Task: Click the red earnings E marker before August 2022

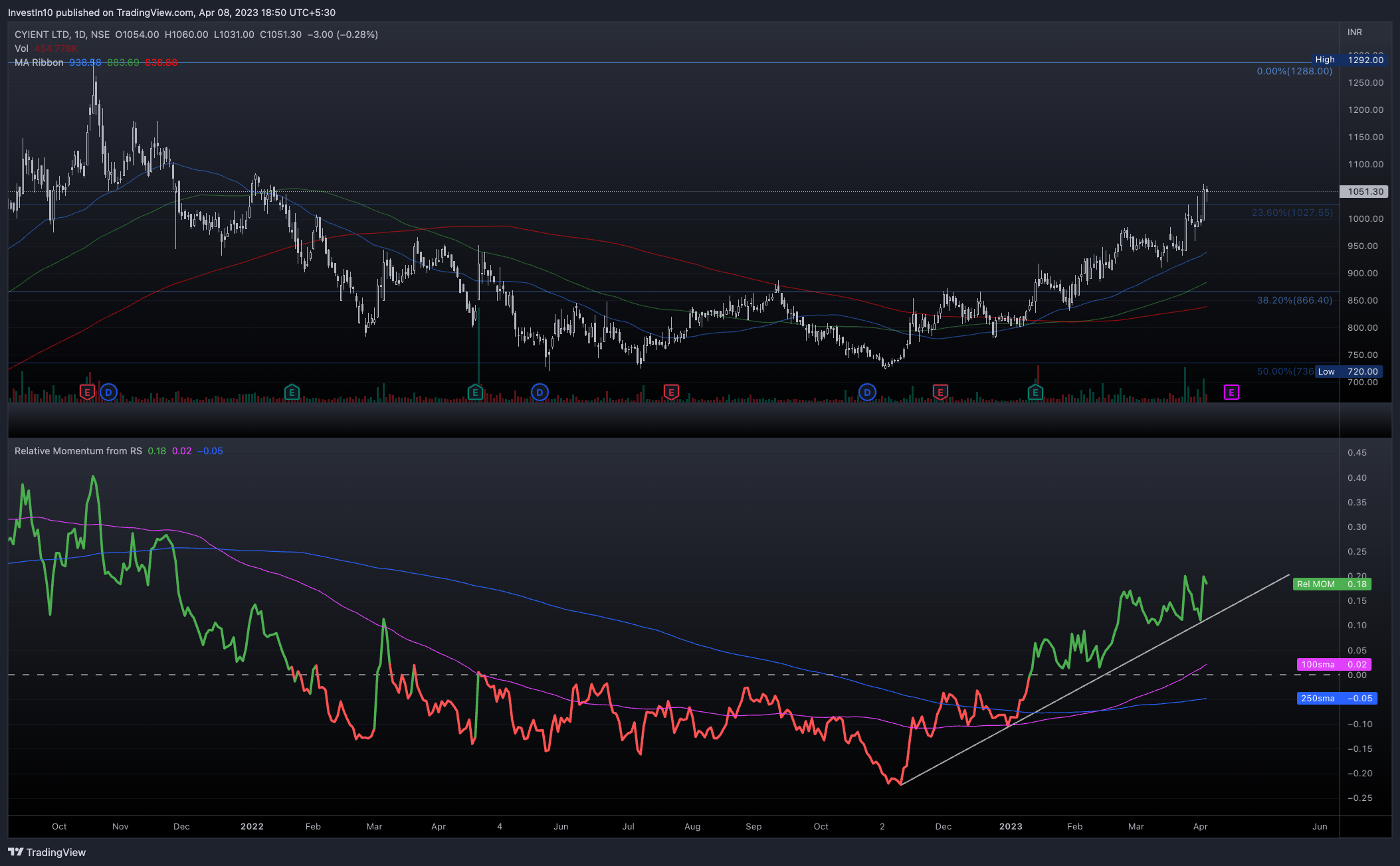Action: pyautogui.click(x=671, y=392)
